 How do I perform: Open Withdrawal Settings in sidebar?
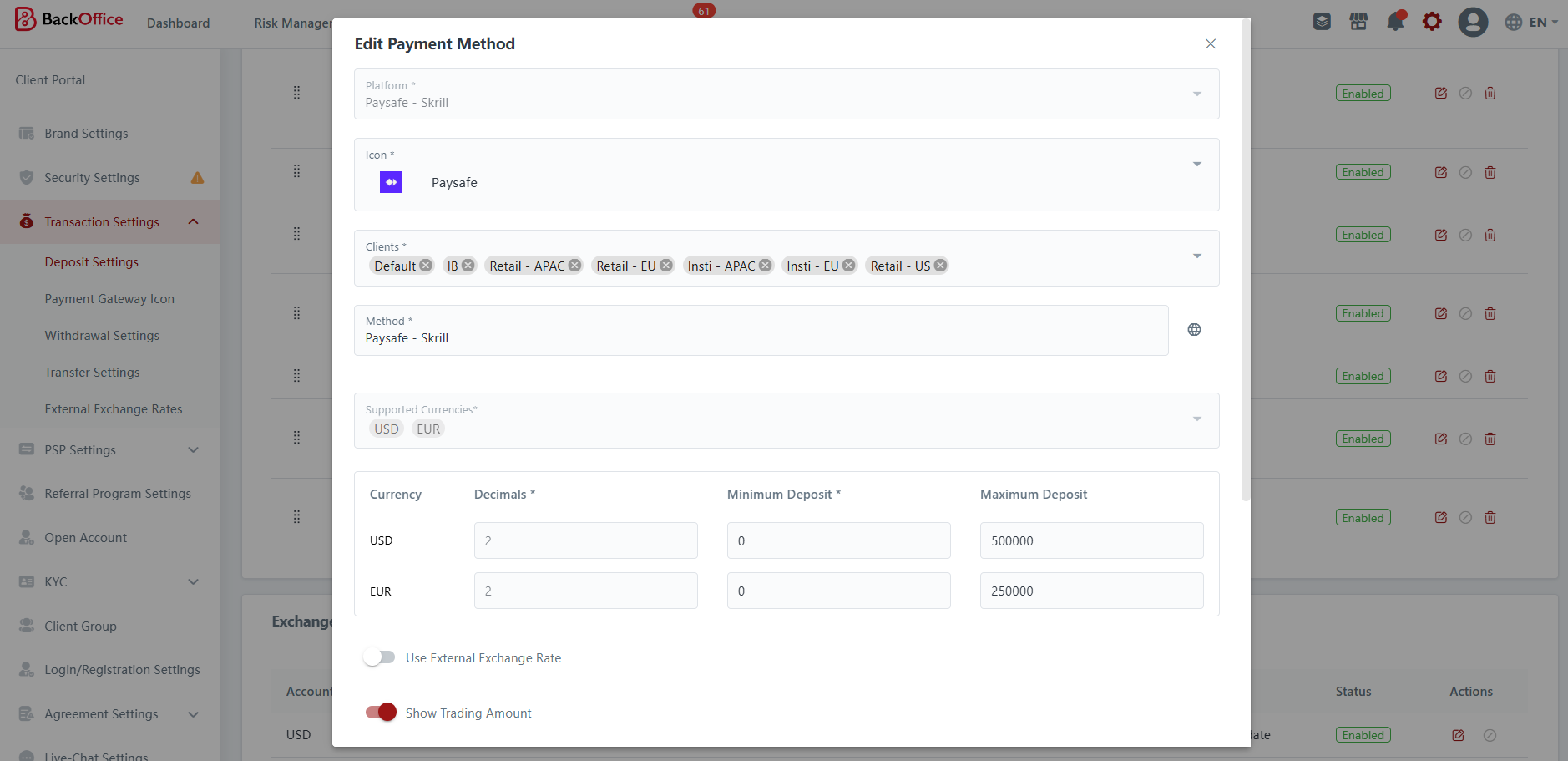point(102,336)
